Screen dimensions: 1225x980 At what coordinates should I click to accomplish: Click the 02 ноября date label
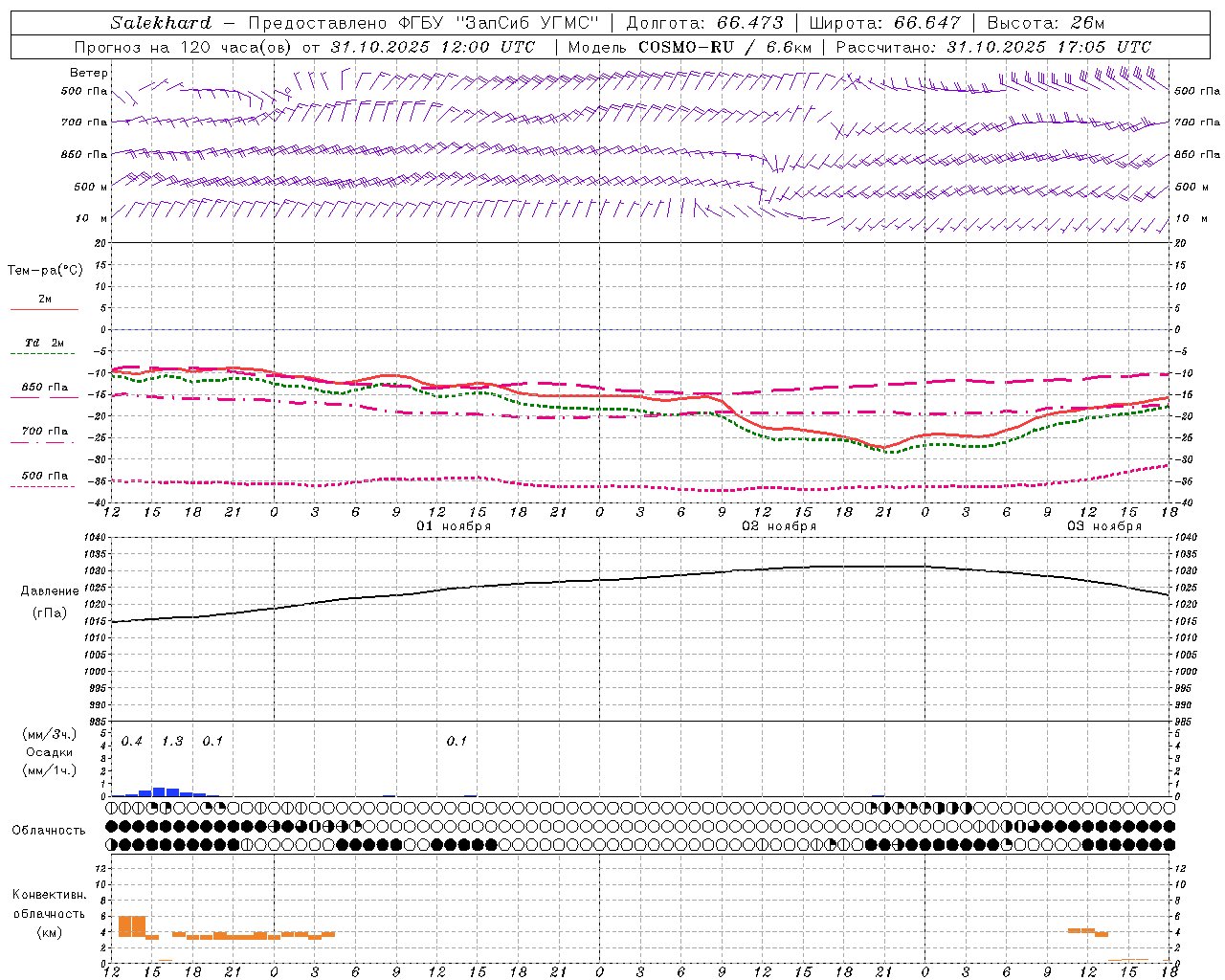pos(779,526)
